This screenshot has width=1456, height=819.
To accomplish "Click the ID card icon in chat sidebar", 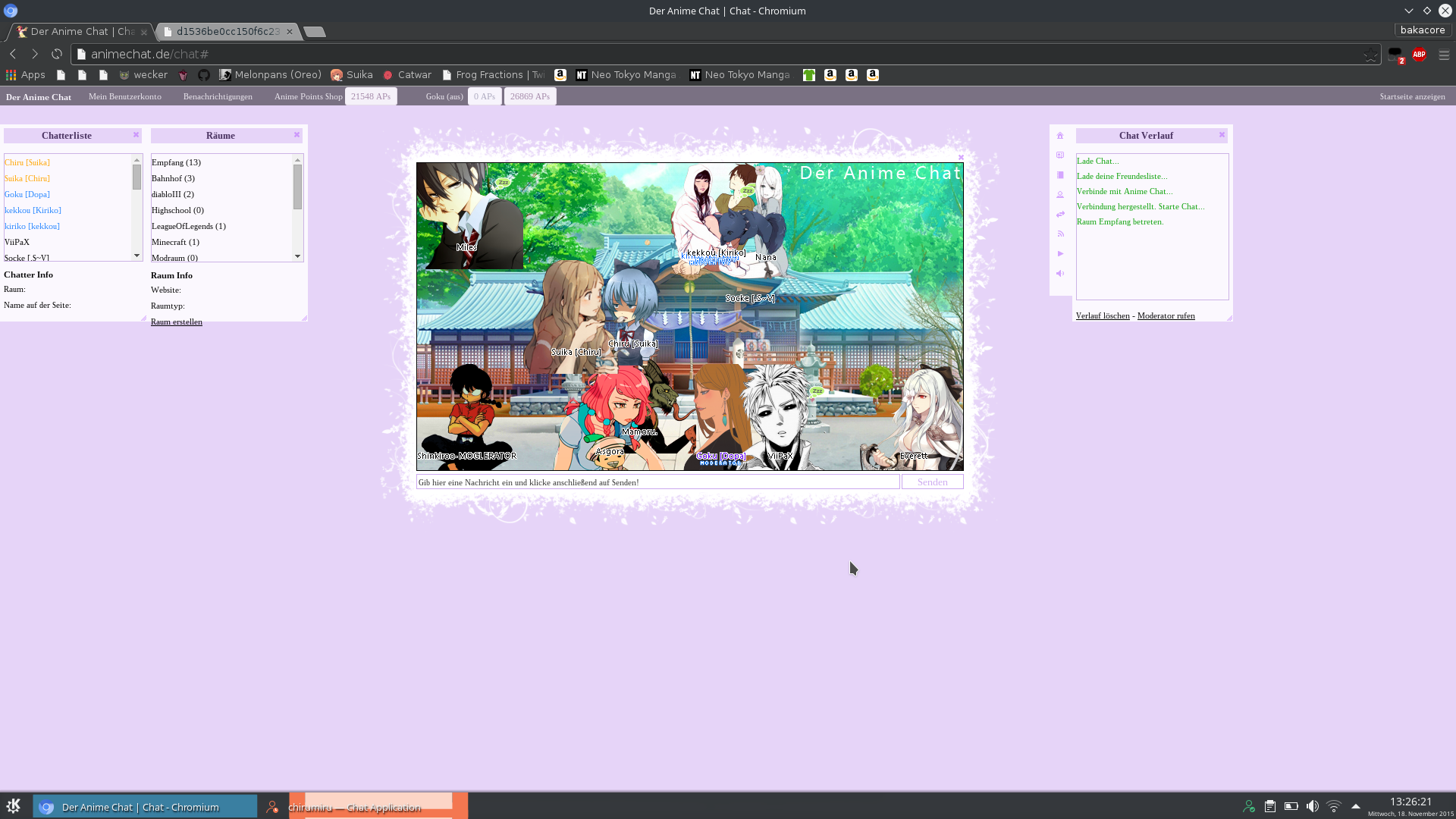I will click(1060, 155).
